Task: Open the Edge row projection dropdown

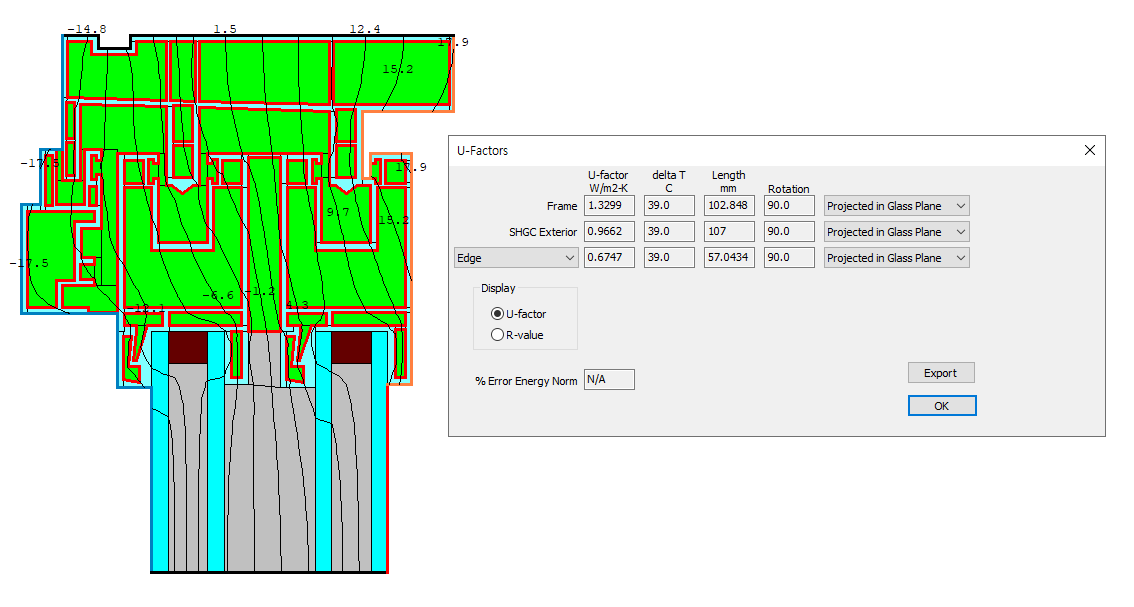Action: point(896,258)
